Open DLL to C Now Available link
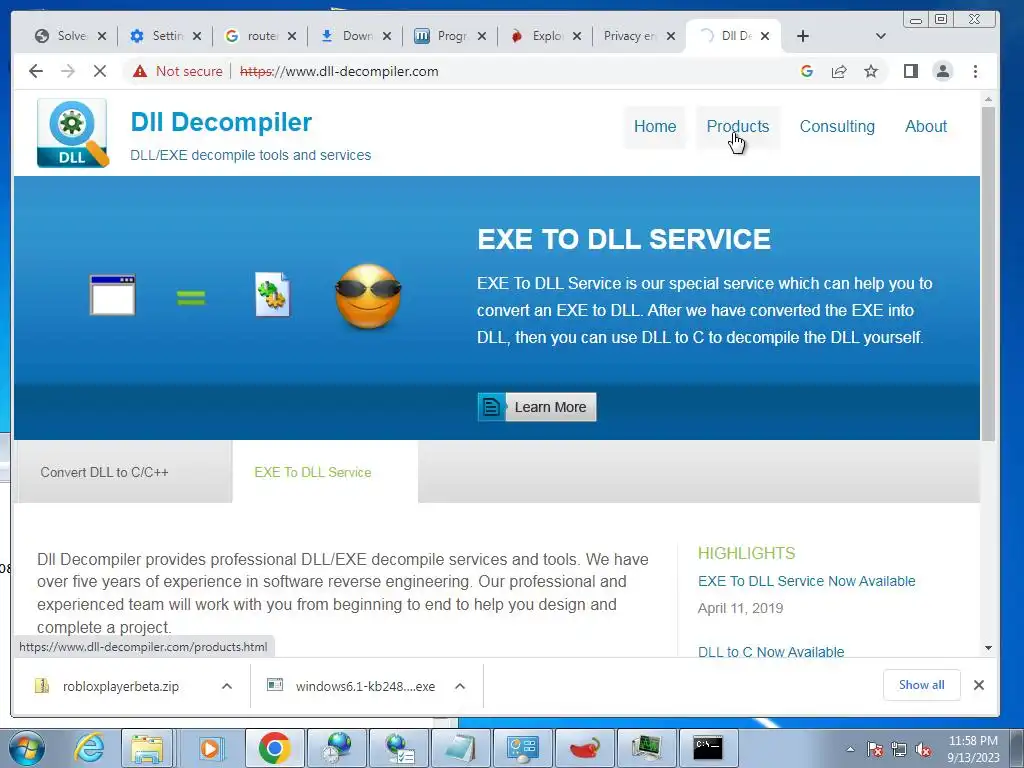This screenshot has height=768, width=1024. pyautogui.click(x=771, y=652)
